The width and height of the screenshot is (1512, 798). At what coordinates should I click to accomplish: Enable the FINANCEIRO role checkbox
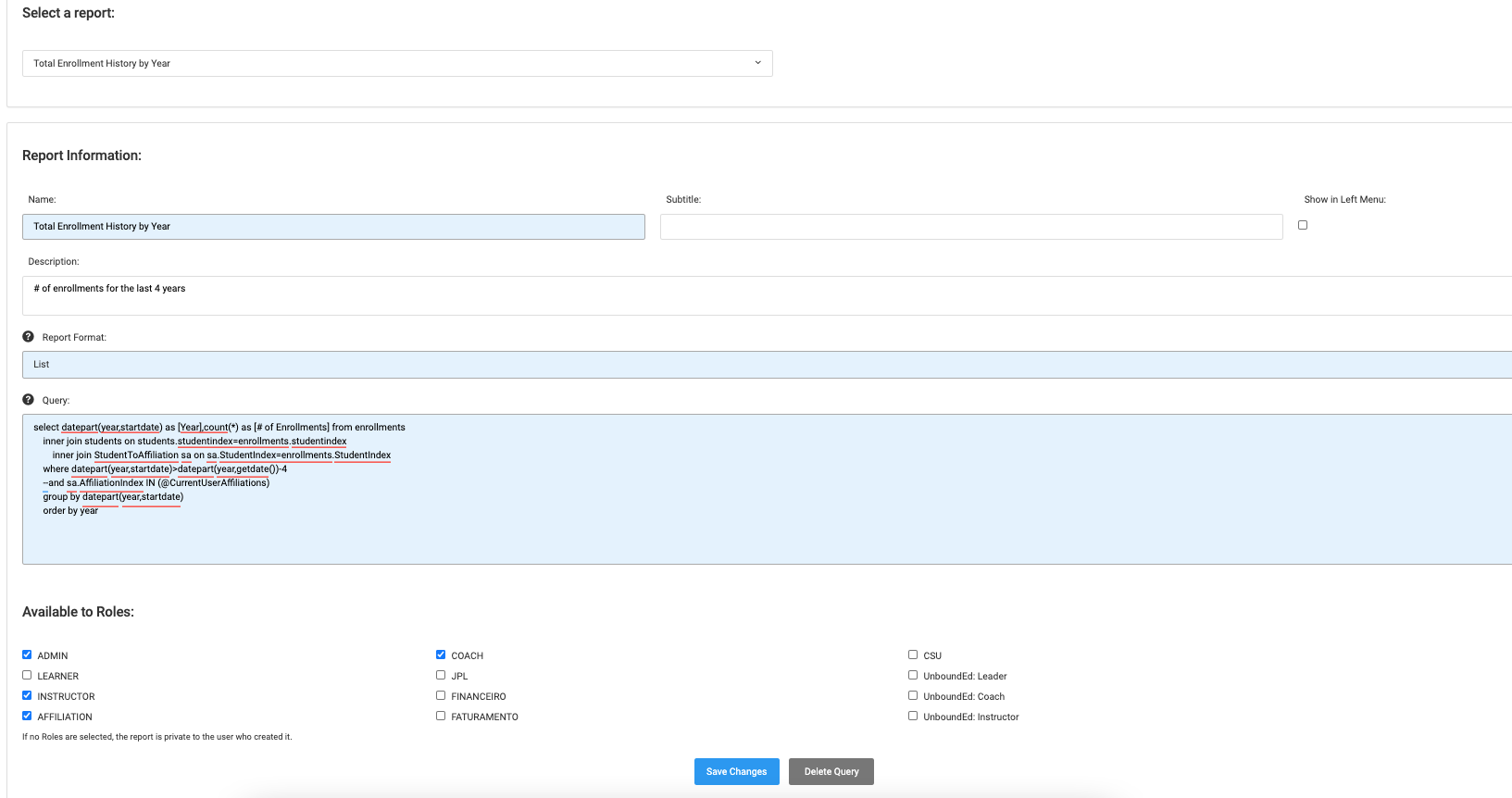pyautogui.click(x=441, y=695)
